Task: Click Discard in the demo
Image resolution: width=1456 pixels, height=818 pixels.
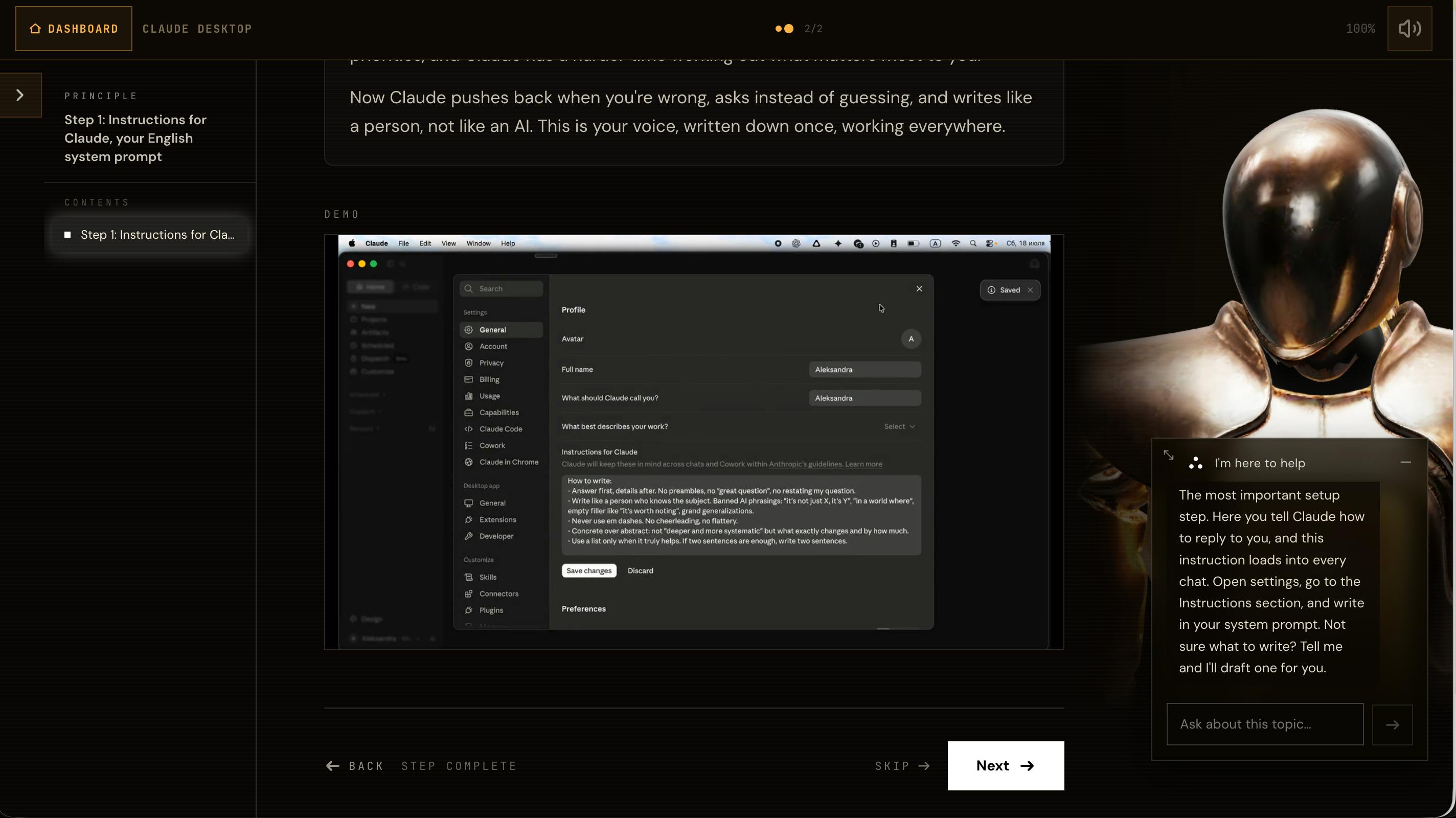Action: (x=641, y=571)
